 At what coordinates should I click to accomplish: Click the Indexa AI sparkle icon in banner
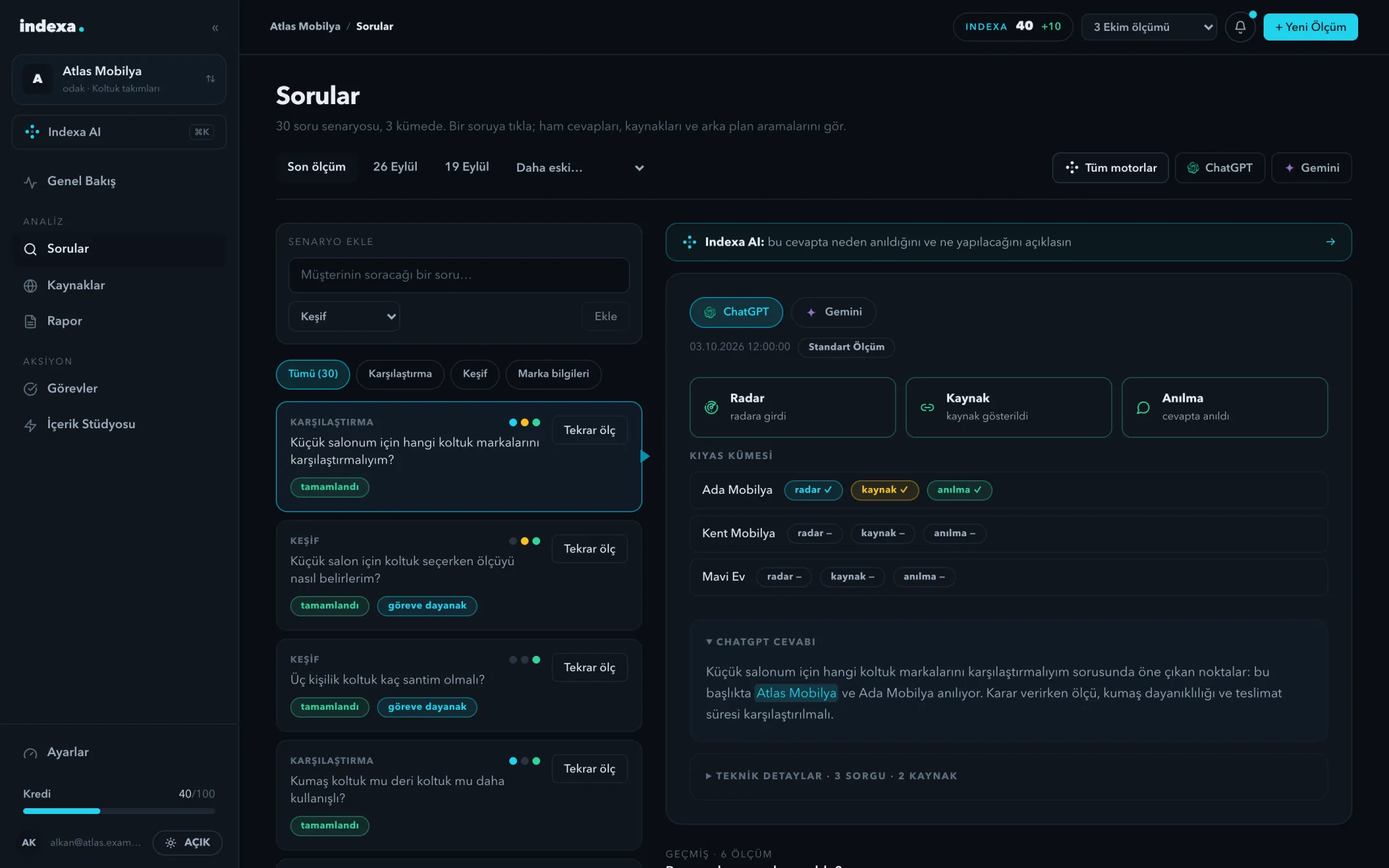[x=689, y=242]
